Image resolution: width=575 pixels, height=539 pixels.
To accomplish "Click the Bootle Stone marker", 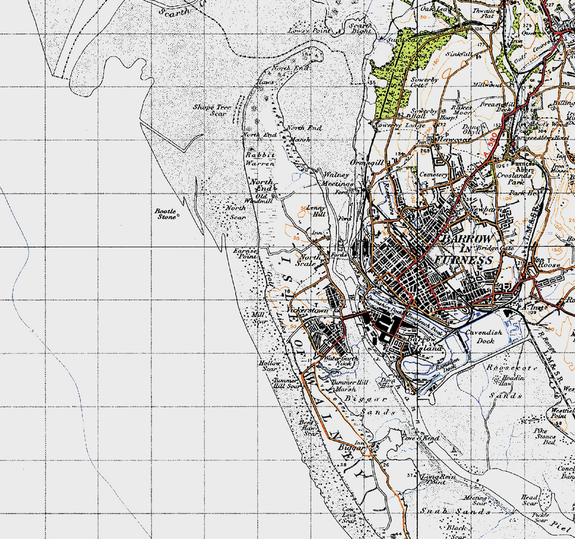I will point(166,214).
